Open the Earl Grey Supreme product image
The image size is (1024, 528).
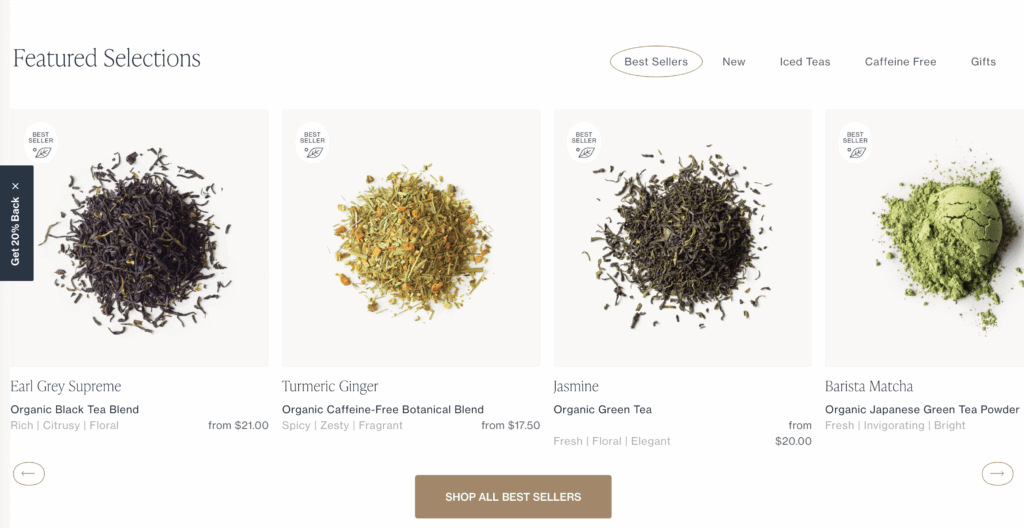pos(140,238)
